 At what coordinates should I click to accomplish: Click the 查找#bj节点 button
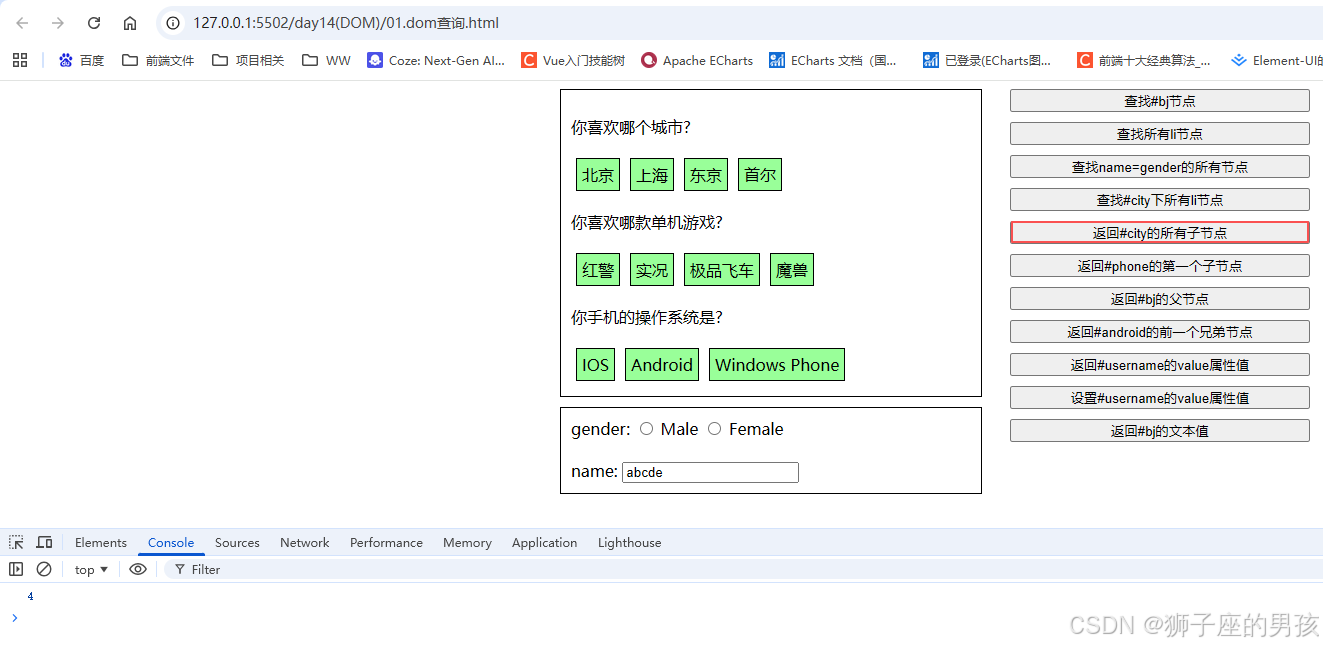(x=1160, y=100)
